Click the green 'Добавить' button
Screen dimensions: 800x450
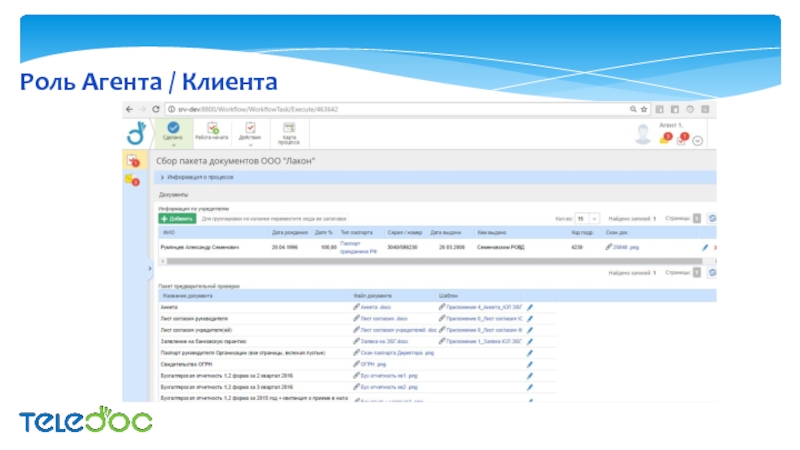point(177,217)
